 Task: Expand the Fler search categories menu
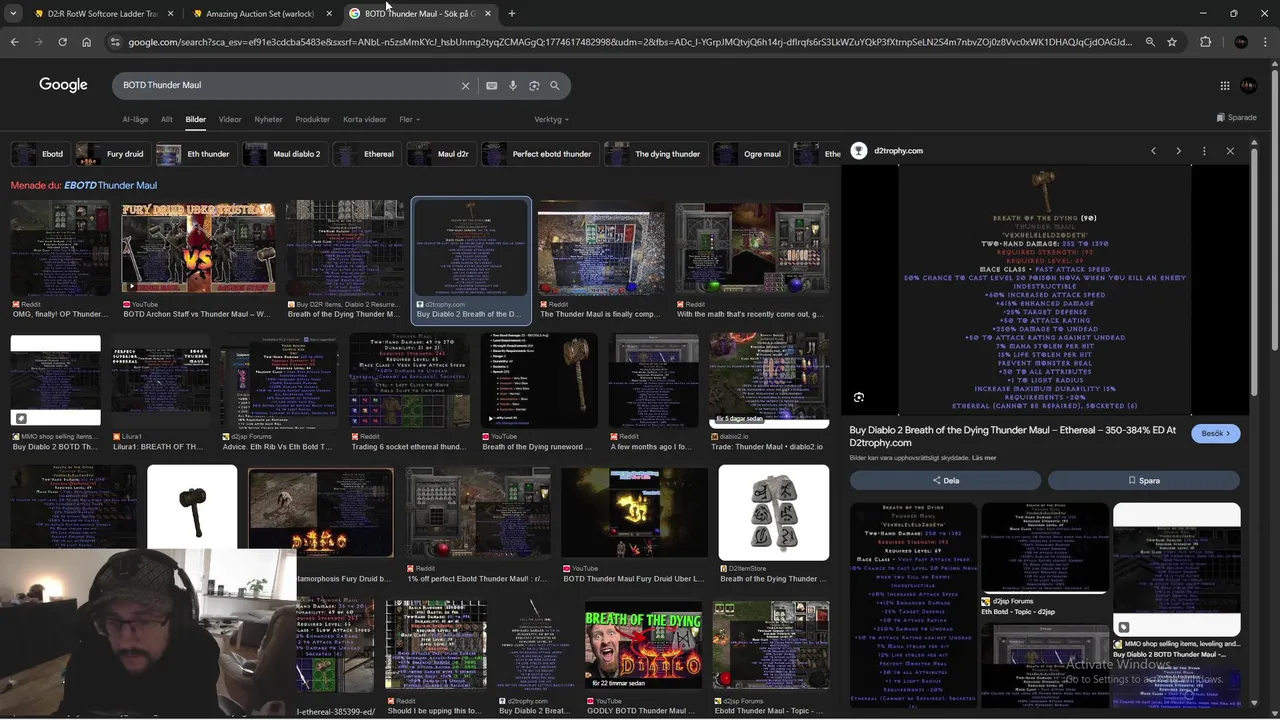[409, 119]
